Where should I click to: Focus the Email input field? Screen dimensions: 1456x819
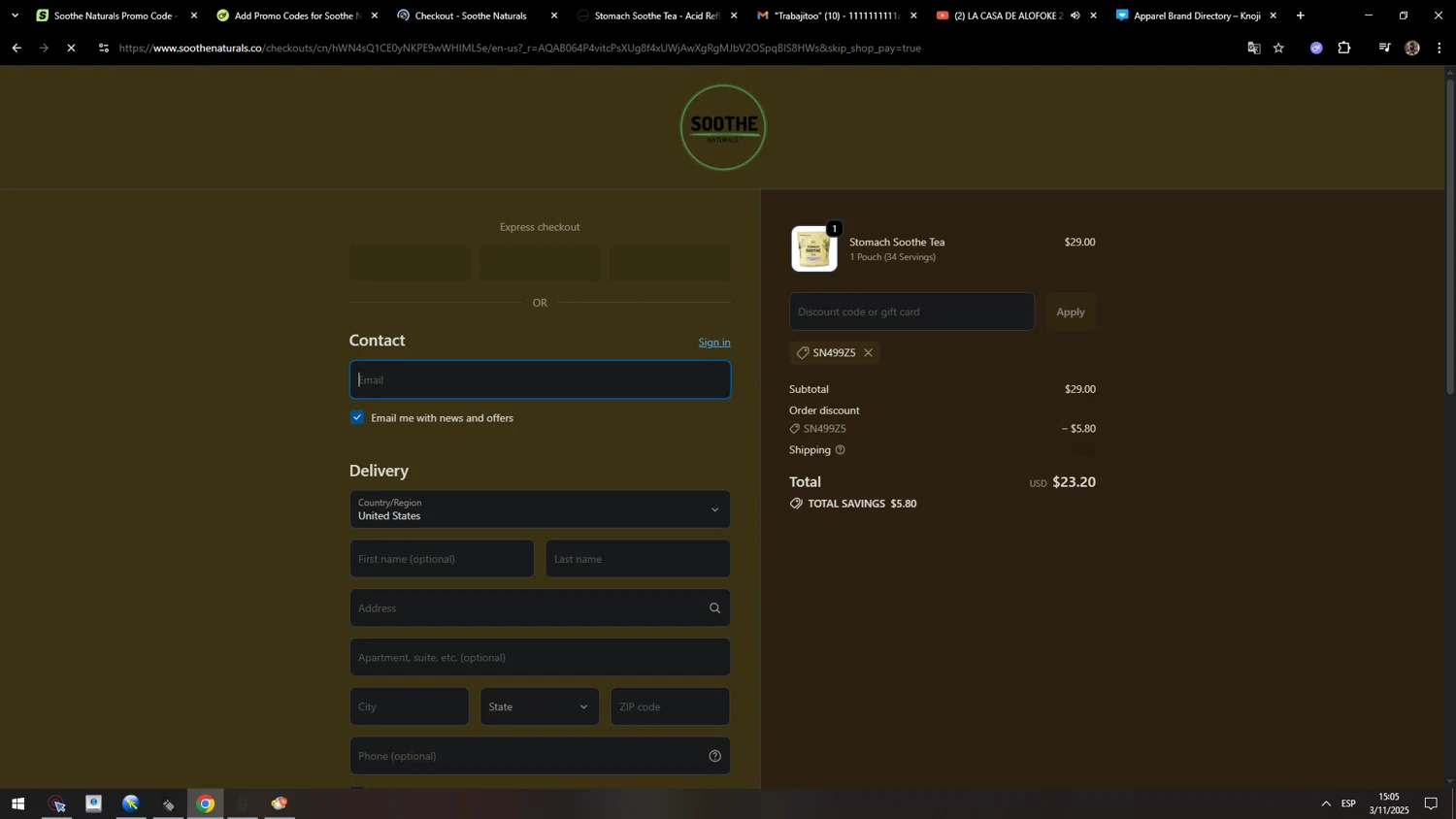coord(540,379)
